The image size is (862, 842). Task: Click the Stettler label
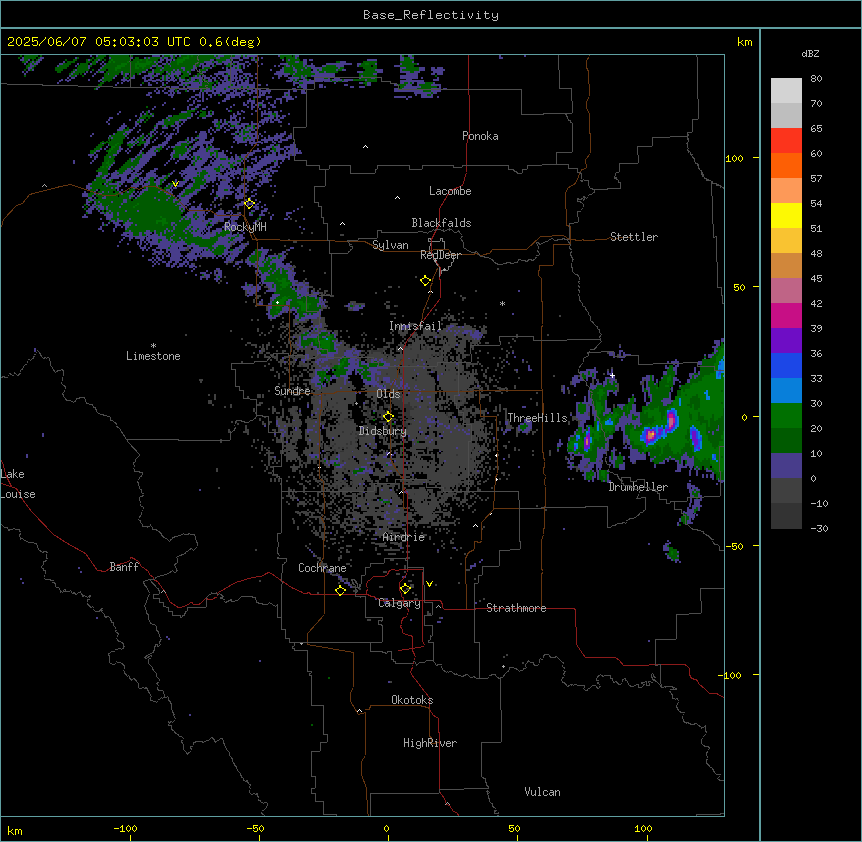[634, 237]
